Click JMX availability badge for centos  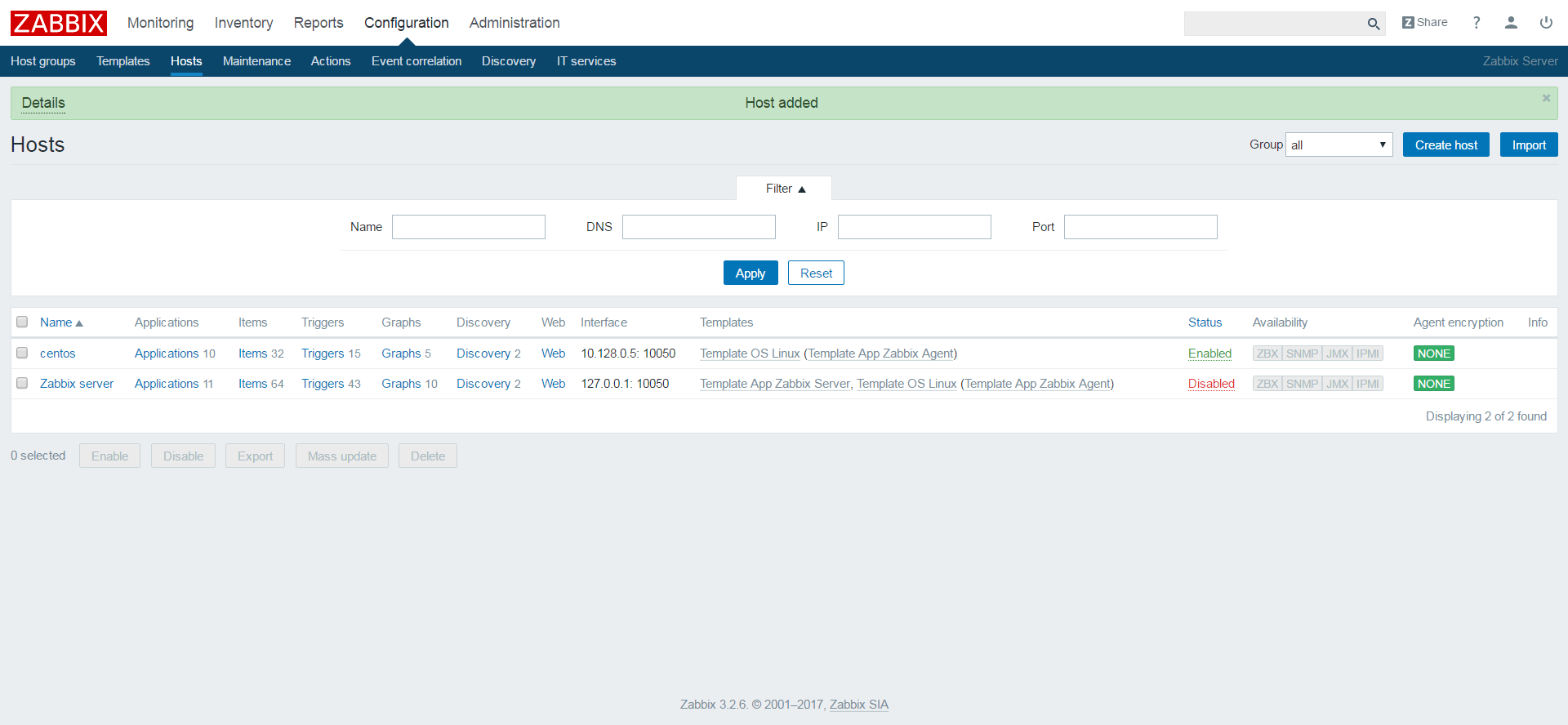pos(1337,354)
